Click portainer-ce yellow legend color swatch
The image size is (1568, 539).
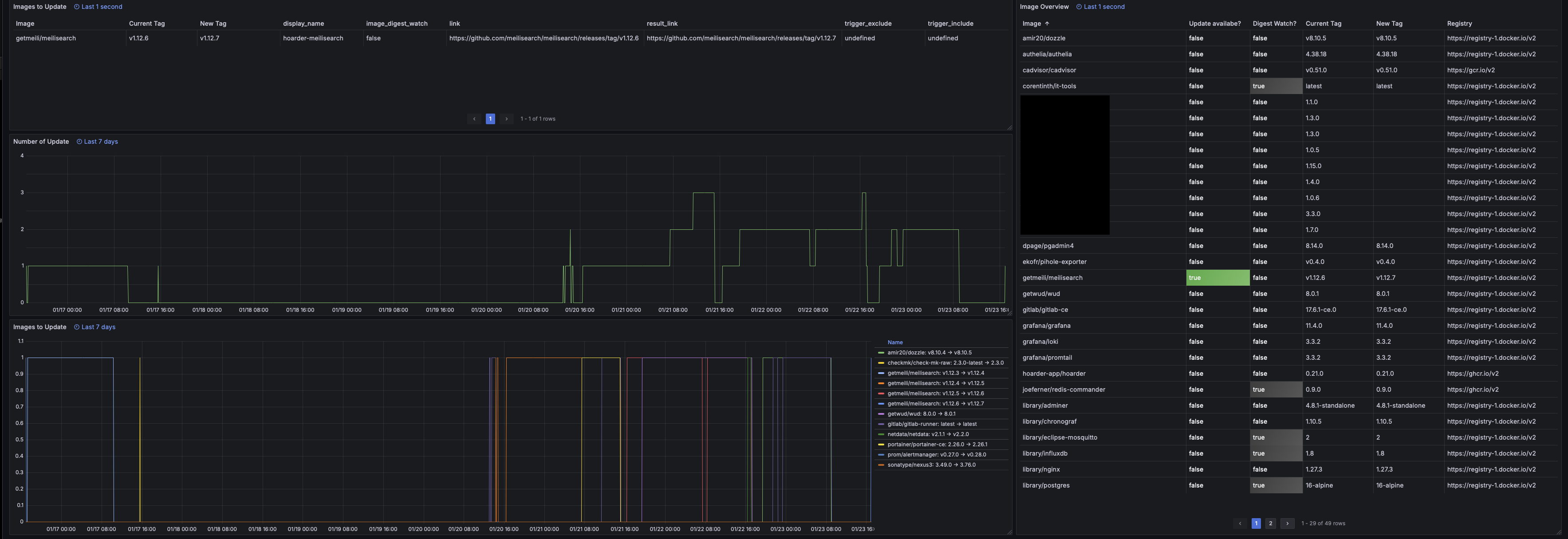pos(881,445)
